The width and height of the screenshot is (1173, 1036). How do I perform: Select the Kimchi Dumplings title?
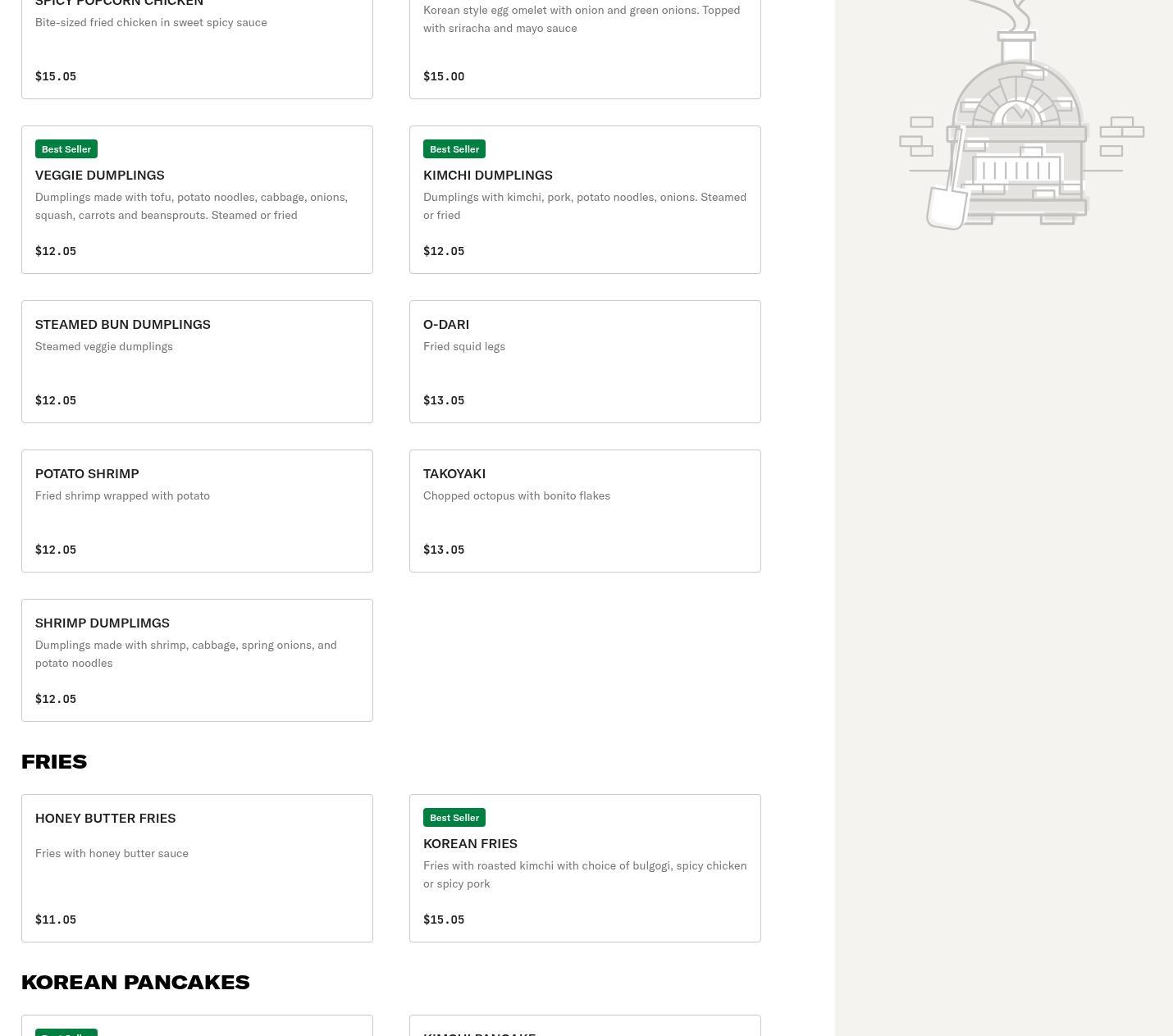click(487, 175)
